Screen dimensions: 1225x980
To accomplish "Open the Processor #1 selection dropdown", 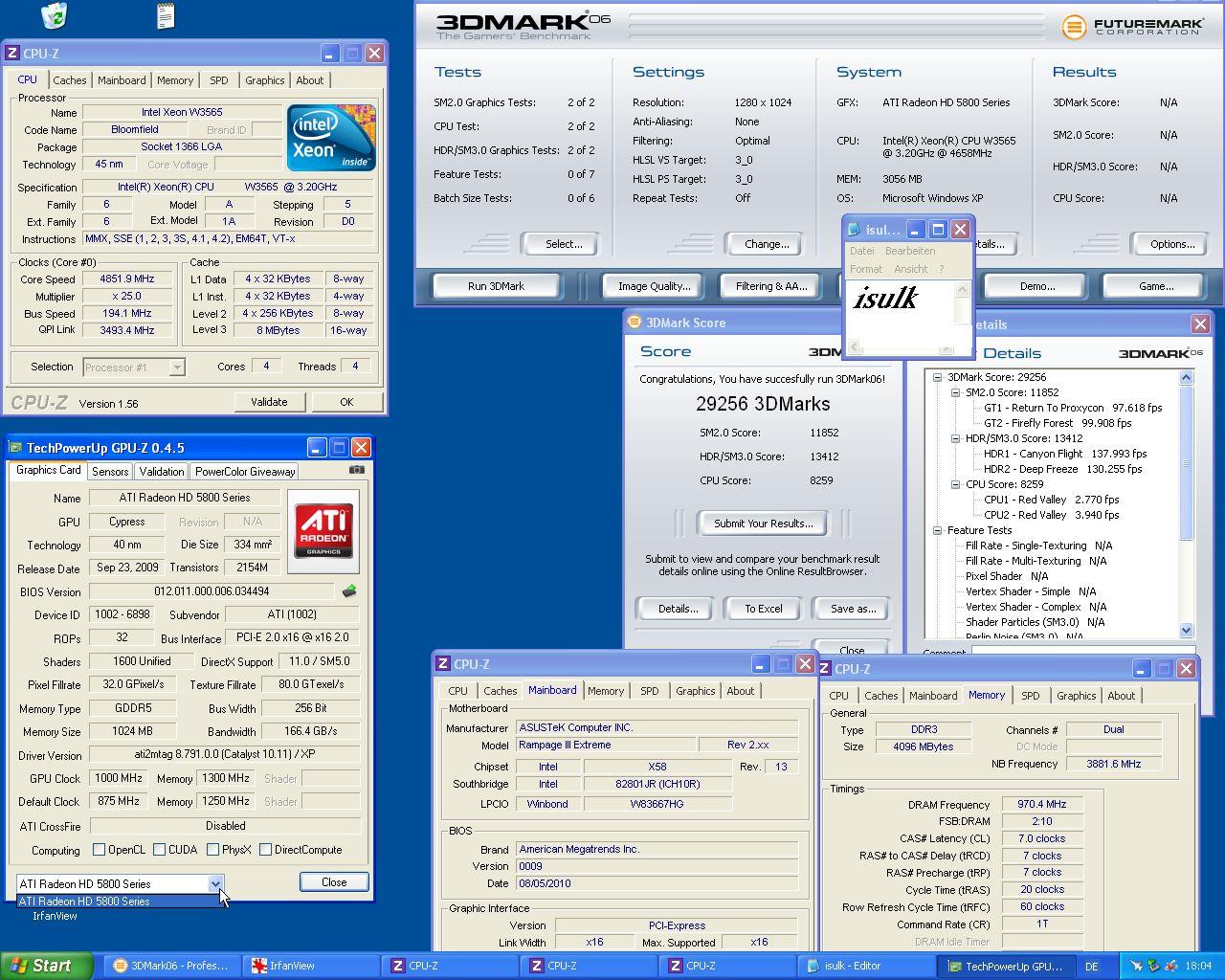I will point(177,367).
